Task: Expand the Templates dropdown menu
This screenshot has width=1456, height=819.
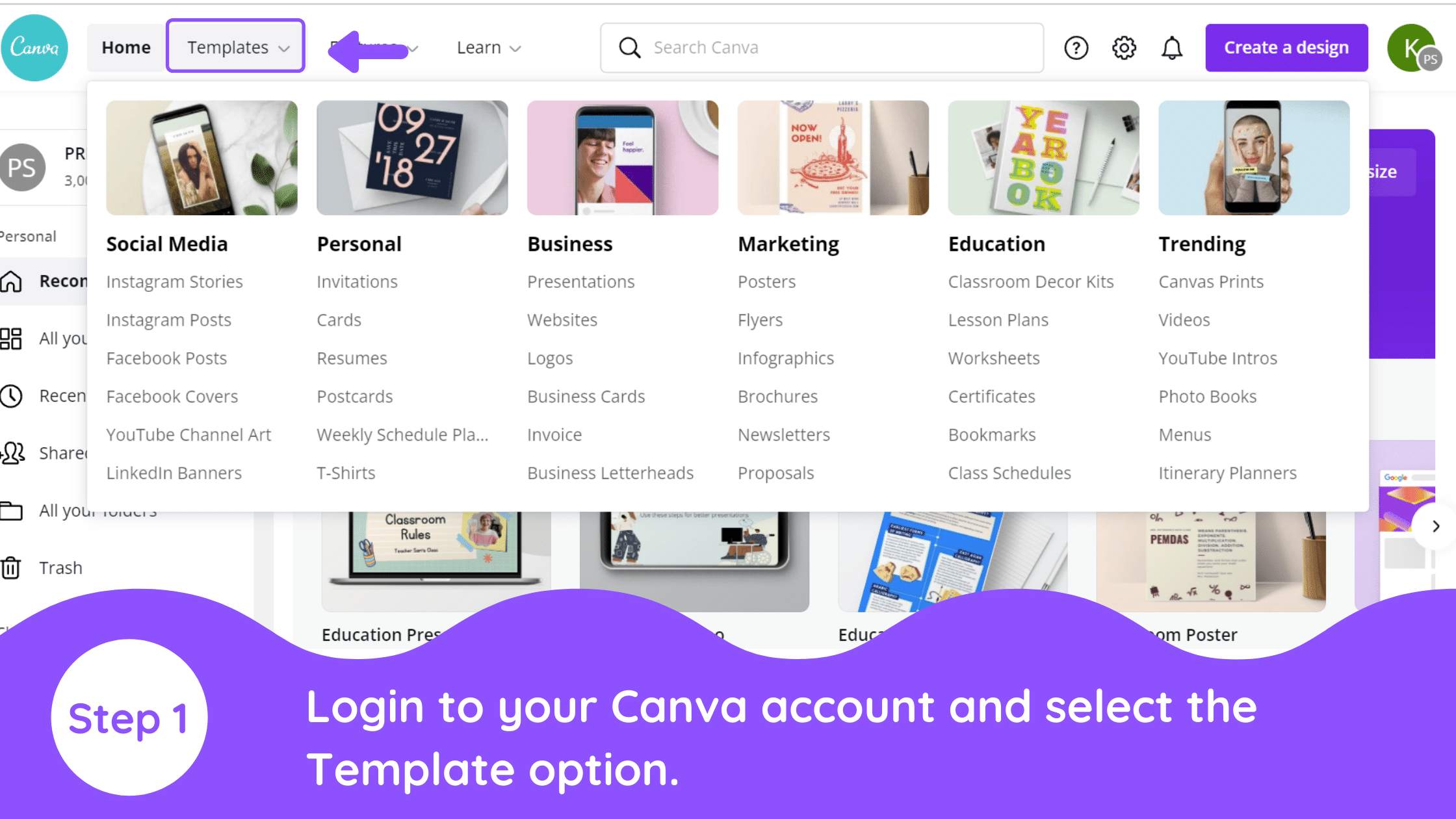Action: 236,47
